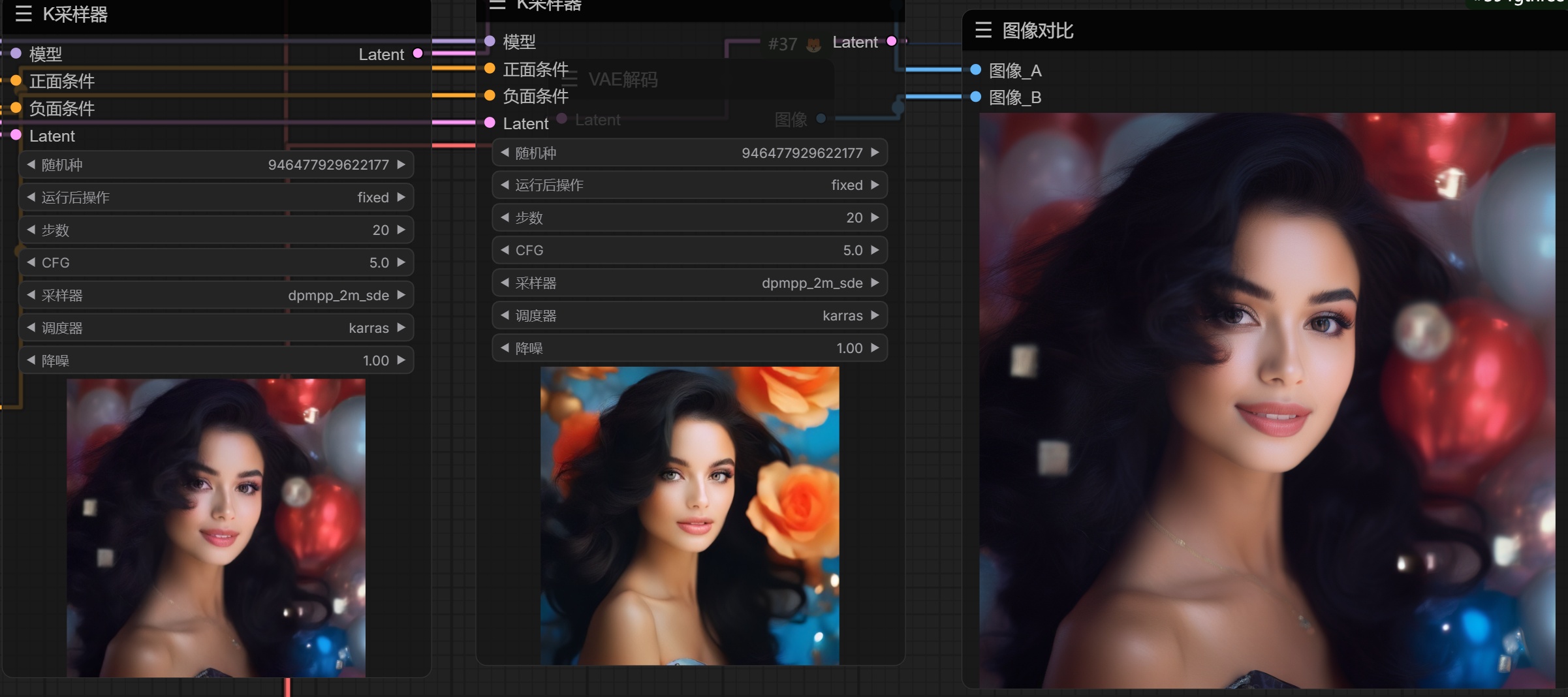The height and width of the screenshot is (697, 1568).
Task: Open 采样器 dropdown in left K采样器
Action: coord(216,295)
